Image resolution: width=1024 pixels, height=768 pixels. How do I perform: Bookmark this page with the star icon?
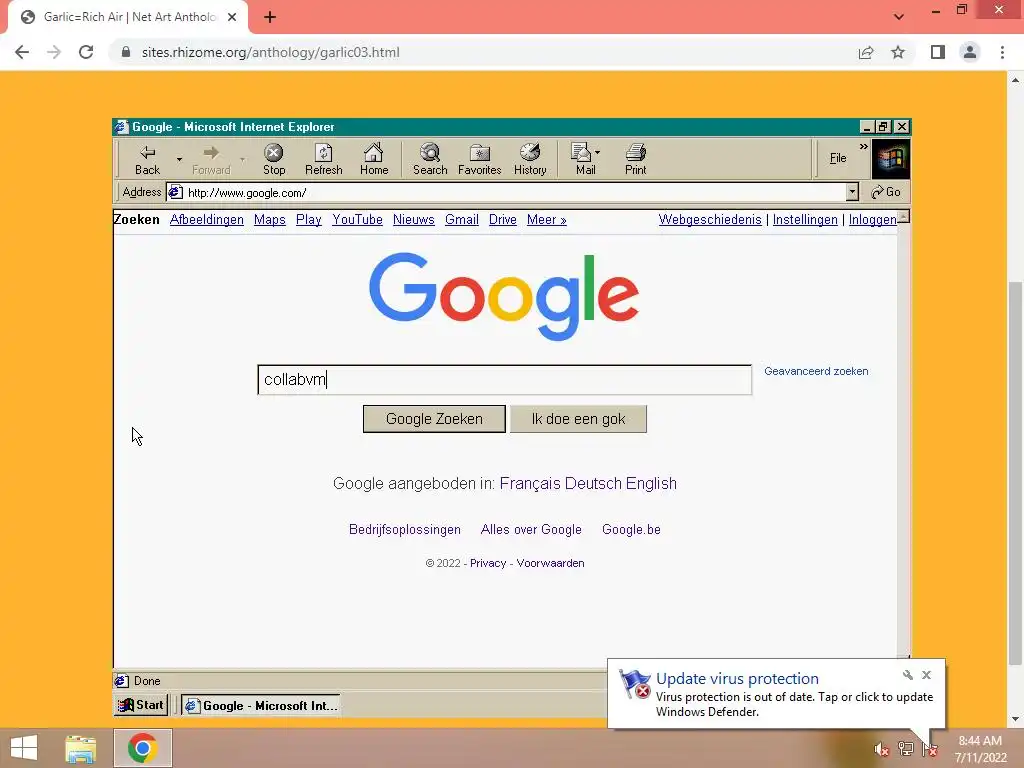click(x=898, y=52)
